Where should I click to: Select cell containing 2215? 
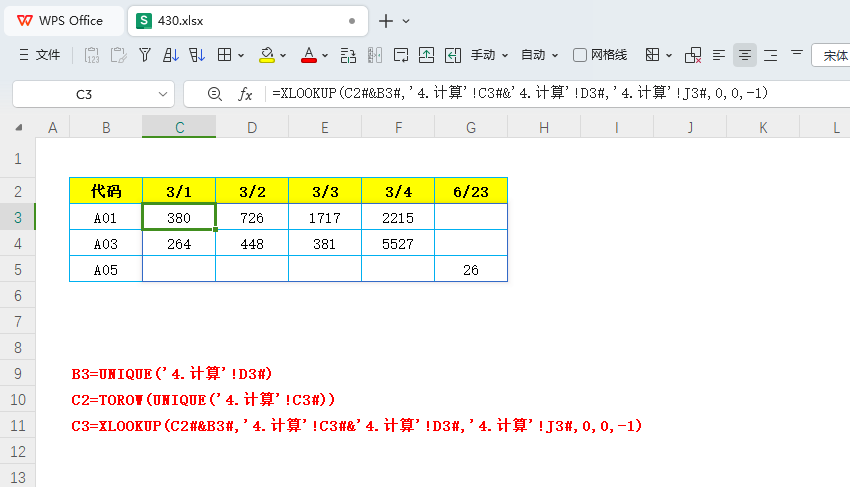398,217
